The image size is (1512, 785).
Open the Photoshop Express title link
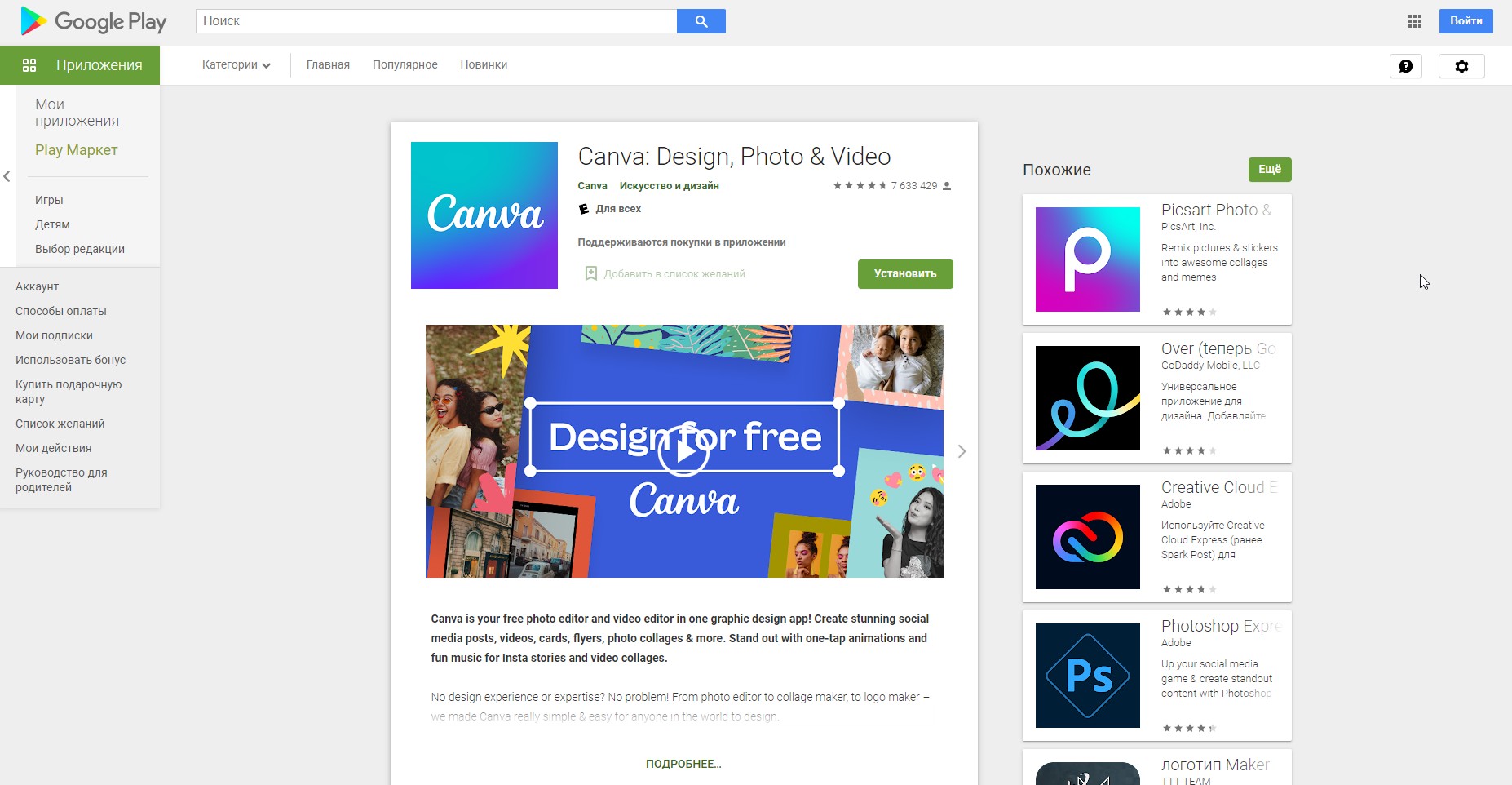click(x=1222, y=626)
